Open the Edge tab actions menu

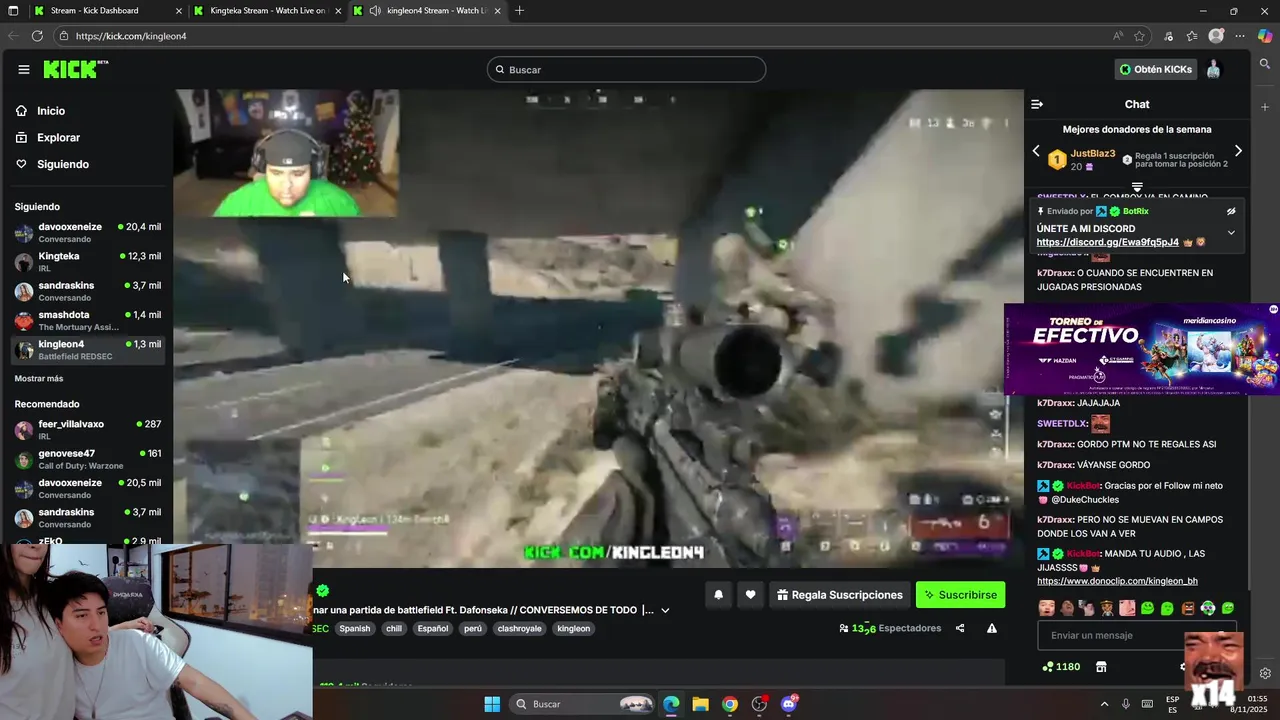(x=13, y=11)
